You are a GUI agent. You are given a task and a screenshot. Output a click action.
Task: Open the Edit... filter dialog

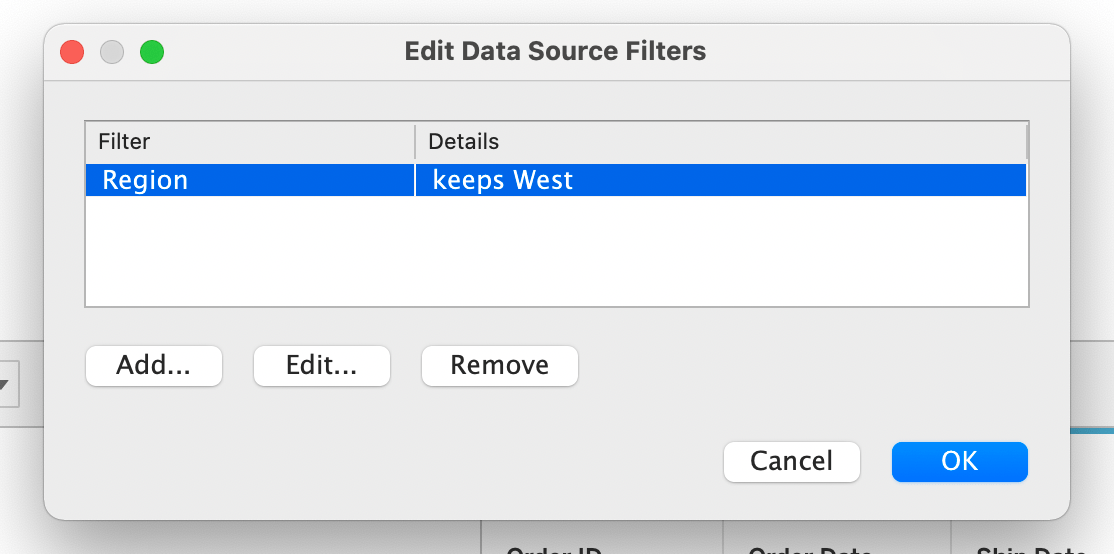(x=321, y=366)
